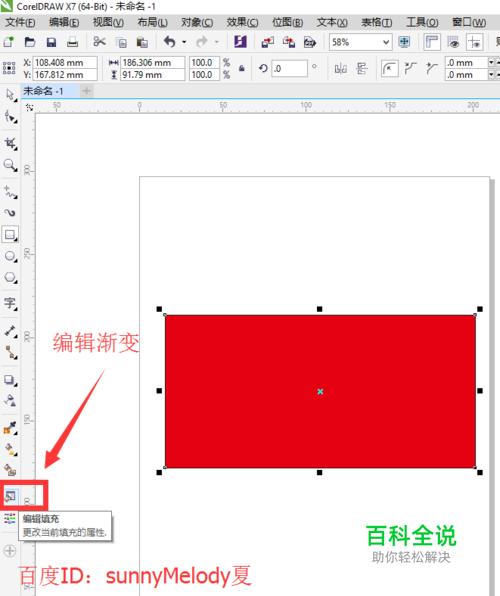The image size is (500, 596).
Task: Select the Straight-line Connector tool
Action: click(10, 353)
